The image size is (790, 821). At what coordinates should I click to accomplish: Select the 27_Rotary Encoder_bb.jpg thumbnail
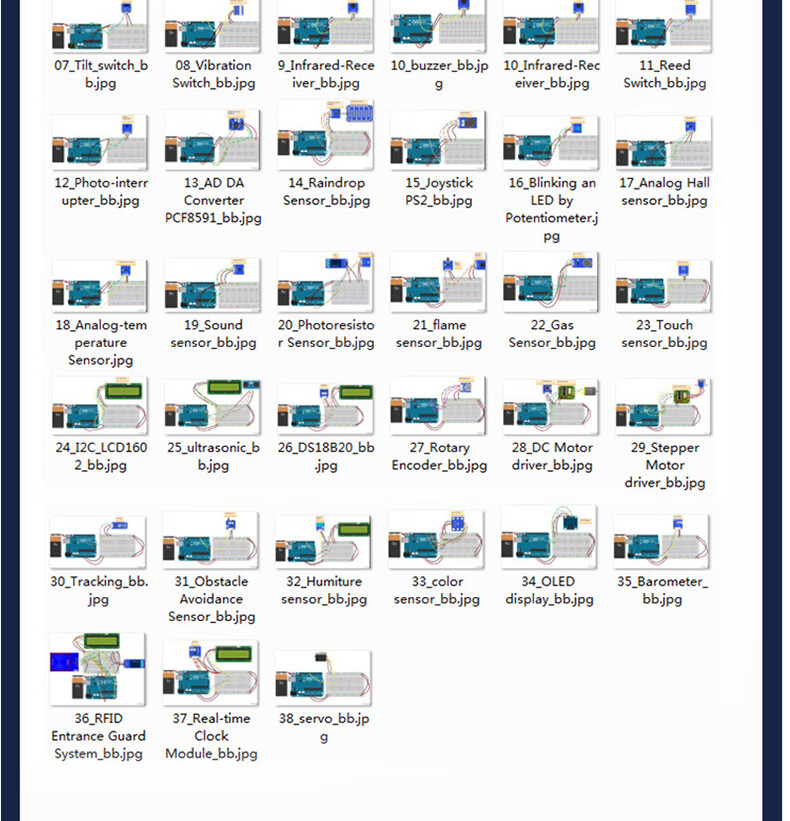(438, 405)
